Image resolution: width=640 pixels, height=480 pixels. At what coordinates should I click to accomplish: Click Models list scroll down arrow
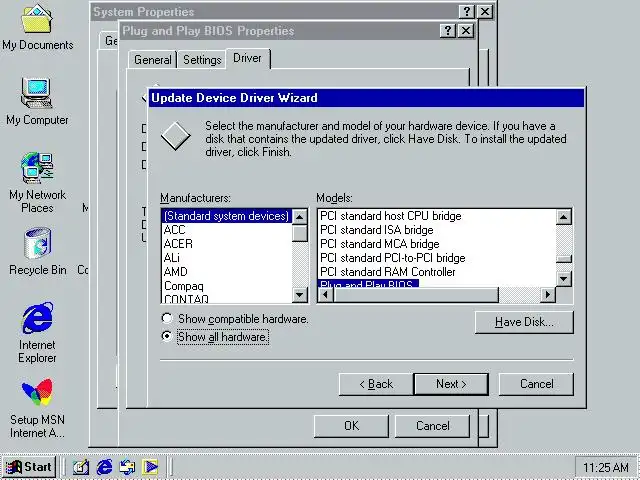tap(564, 279)
